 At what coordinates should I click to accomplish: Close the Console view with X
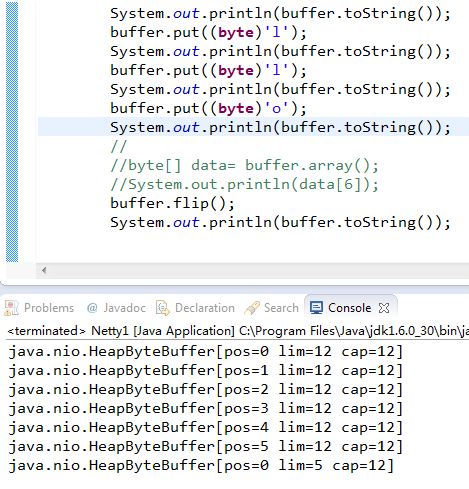click(x=384, y=308)
